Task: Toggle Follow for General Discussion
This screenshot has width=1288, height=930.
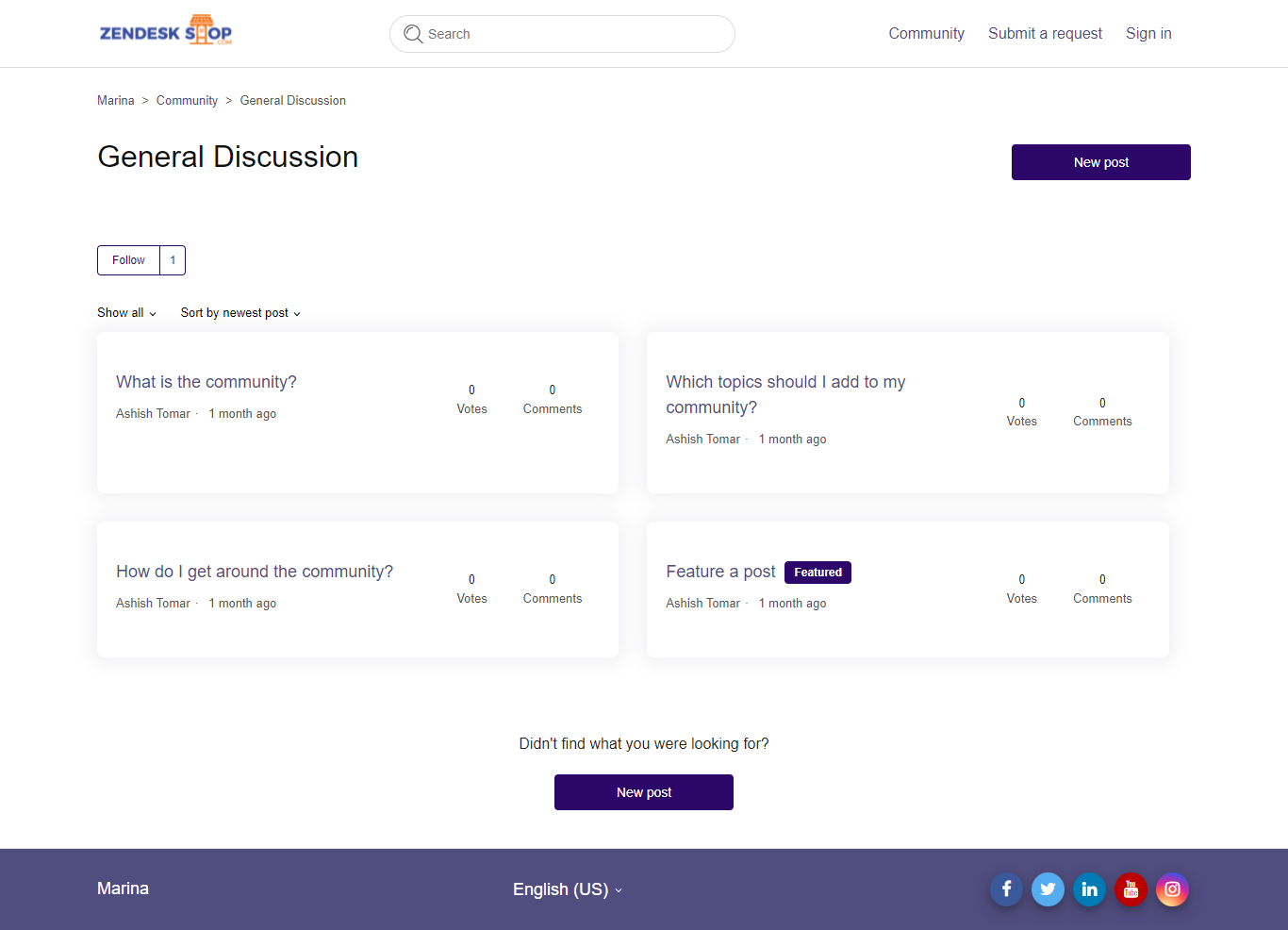Action: coord(129,260)
